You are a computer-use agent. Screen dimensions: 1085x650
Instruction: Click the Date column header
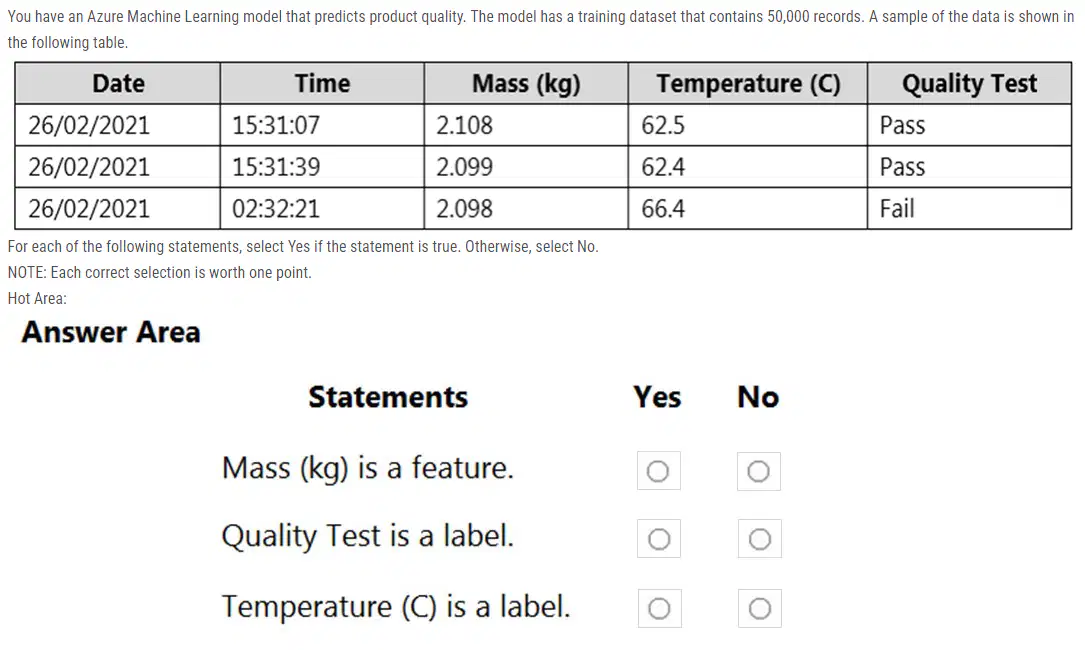118,83
